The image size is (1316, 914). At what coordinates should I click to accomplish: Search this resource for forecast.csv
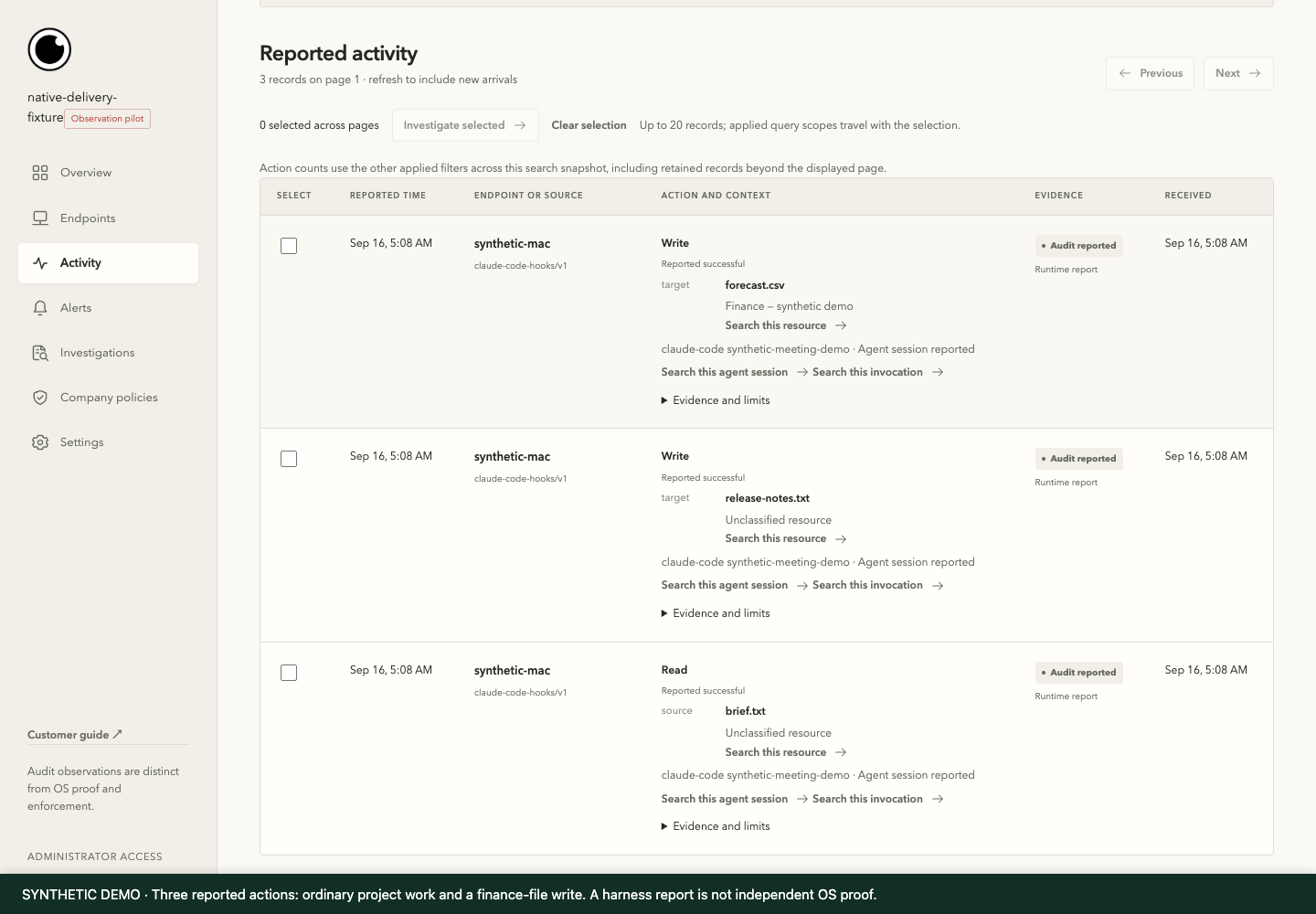pyautogui.click(x=786, y=325)
